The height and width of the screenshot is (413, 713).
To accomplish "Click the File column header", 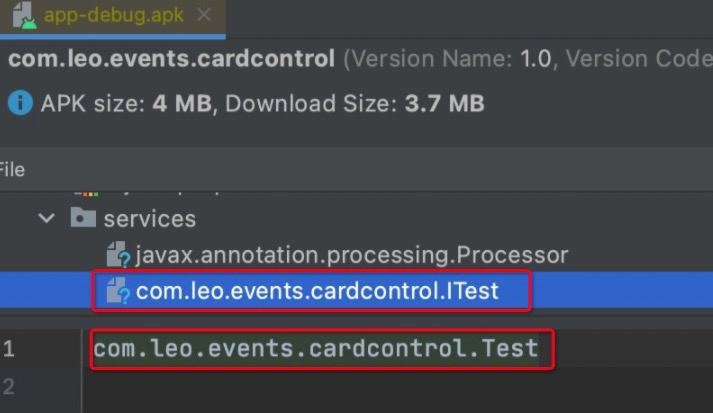I will pyautogui.click(x=12, y=170).
